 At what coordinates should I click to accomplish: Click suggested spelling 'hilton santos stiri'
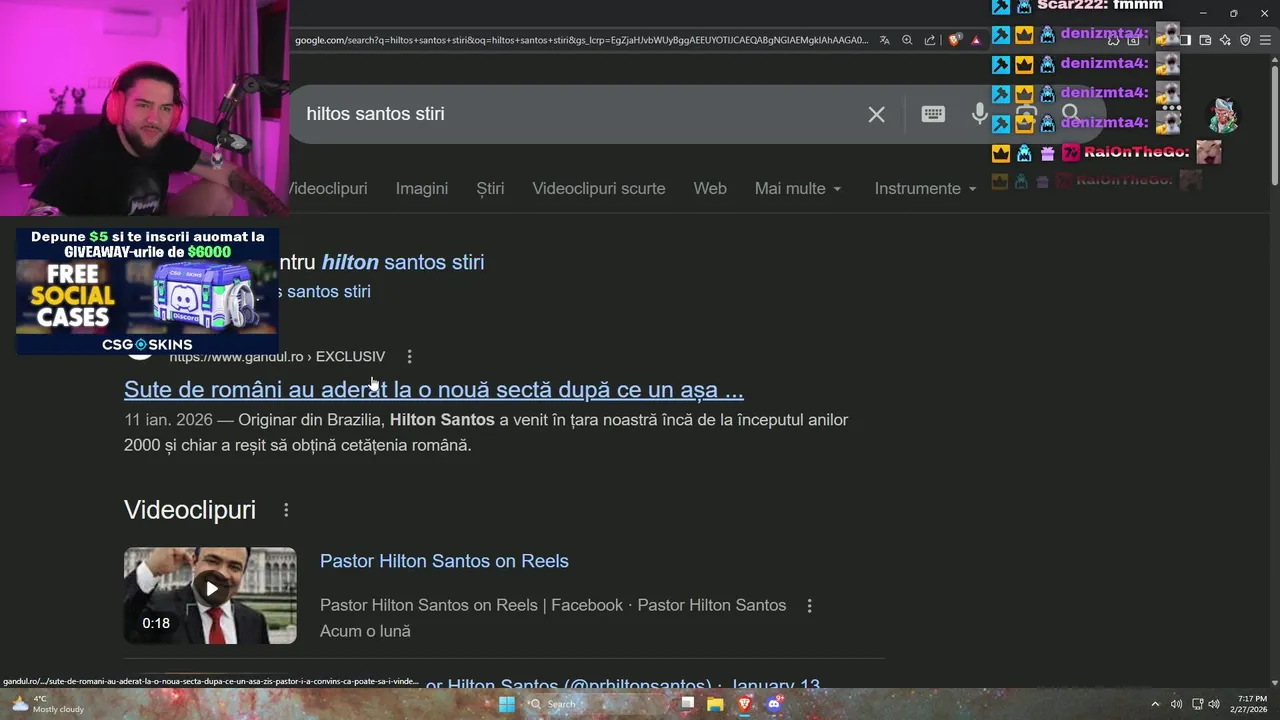point(403,262)
